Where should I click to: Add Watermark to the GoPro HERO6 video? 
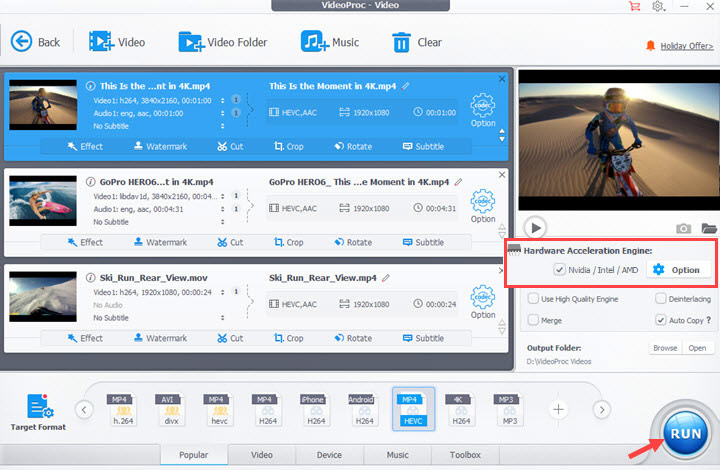[x=160, y=242]
